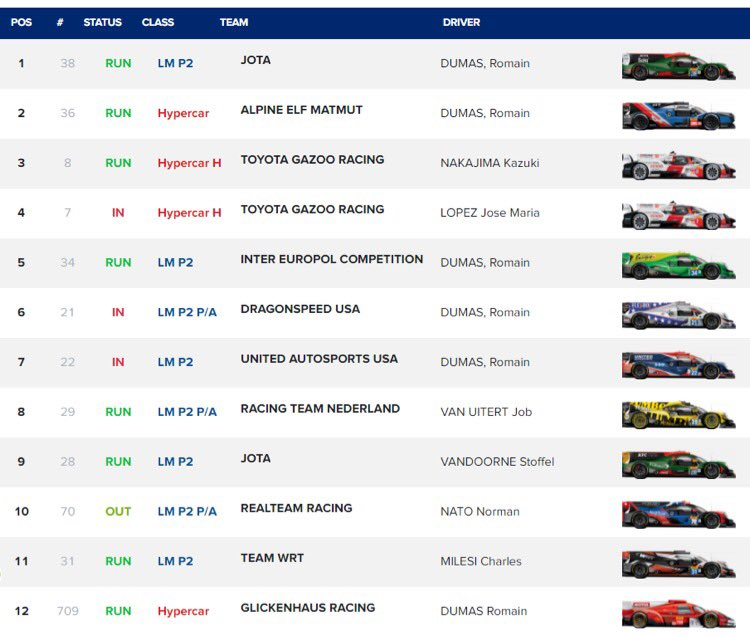This screenshot has height=636, width=750.
Task: Click JOTA team name in position 1 row
Action: pos(255,60)
